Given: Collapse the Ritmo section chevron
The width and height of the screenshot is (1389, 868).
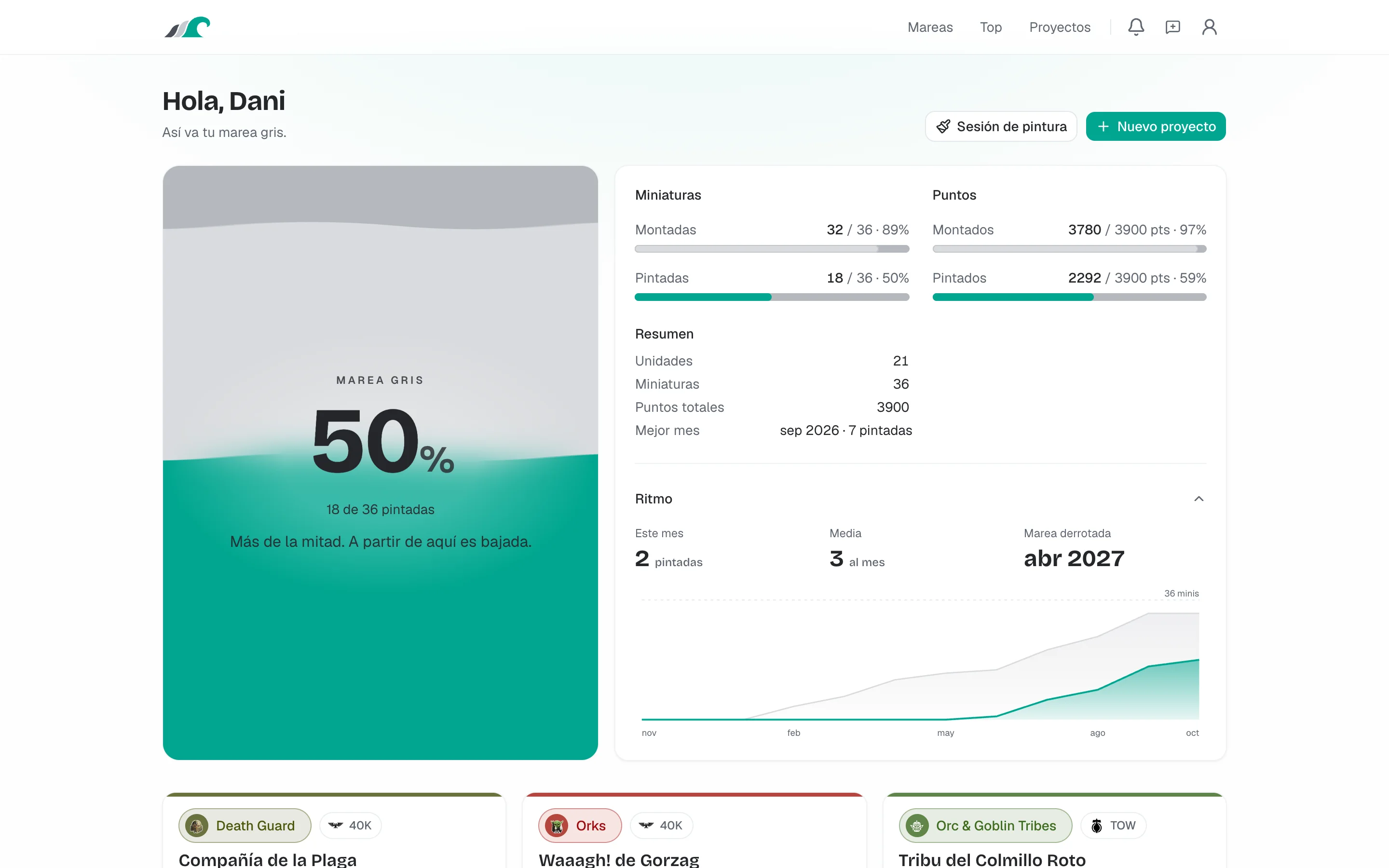Looking at the screenshot, I should coord(1198,499).
